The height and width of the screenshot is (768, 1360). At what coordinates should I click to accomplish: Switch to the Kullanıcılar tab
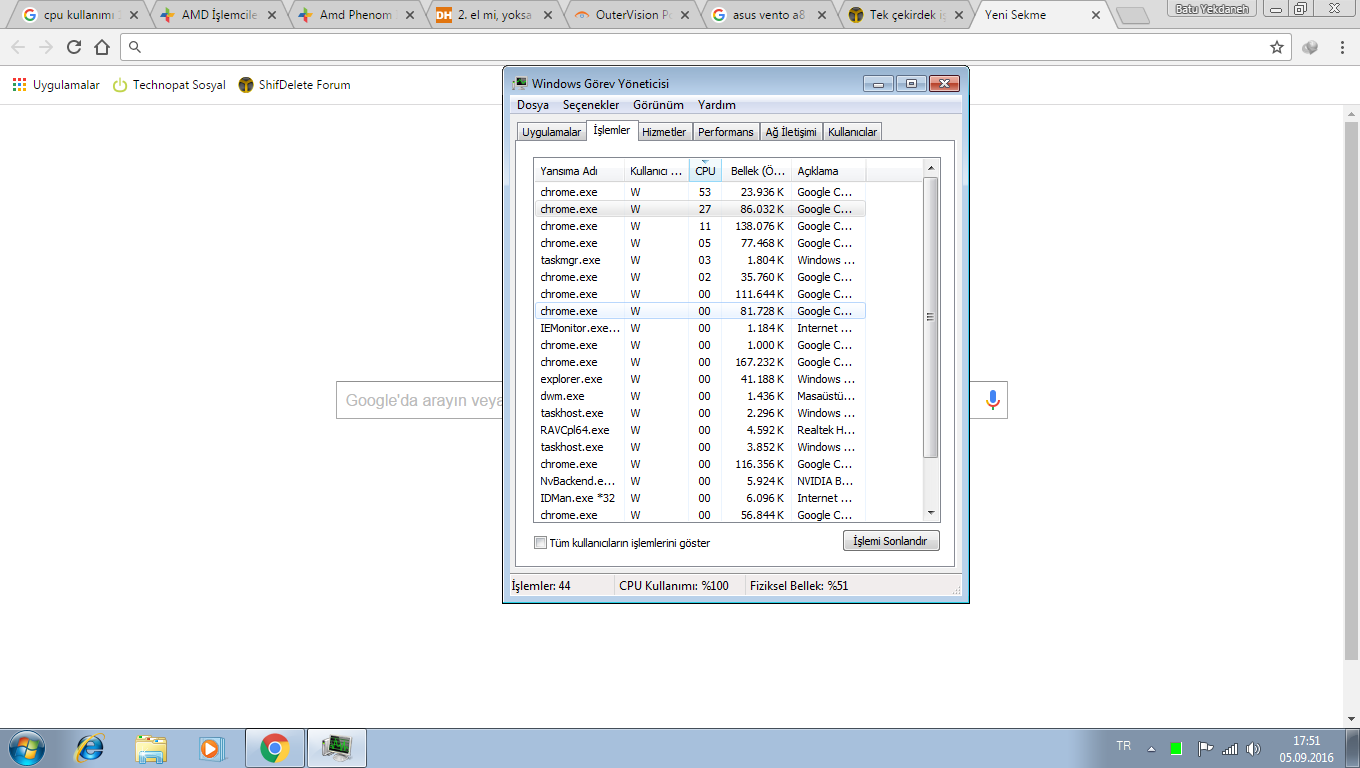click(853, 132)
